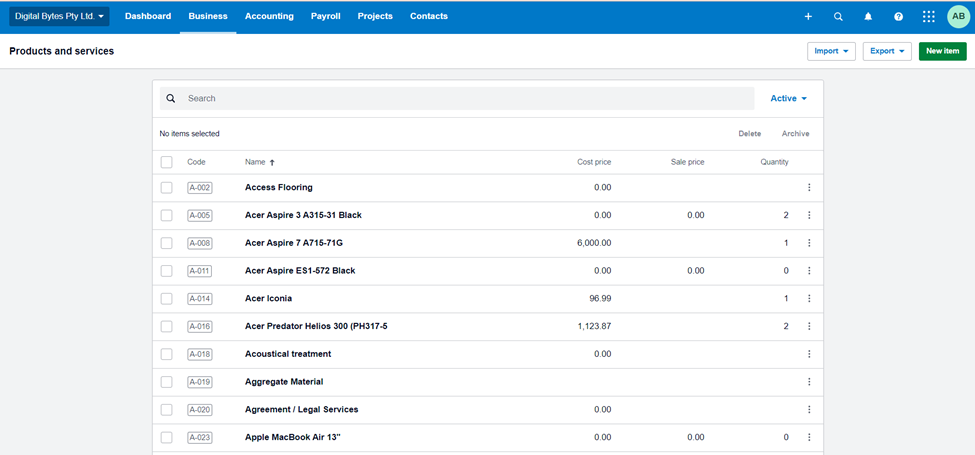Click the plus add-new icon in header

[808, 17]
